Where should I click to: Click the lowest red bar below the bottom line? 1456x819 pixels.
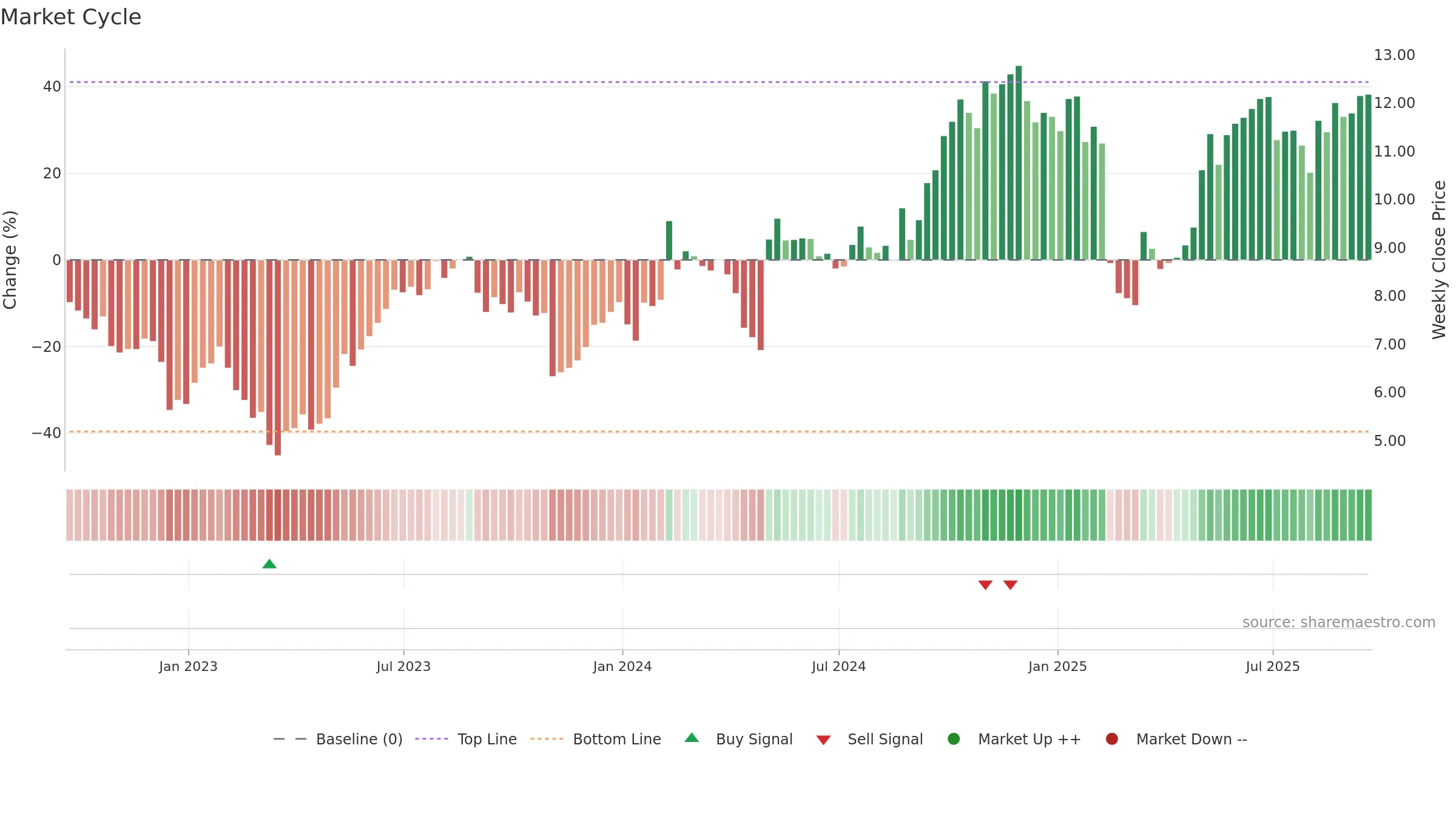coord(278,358)
